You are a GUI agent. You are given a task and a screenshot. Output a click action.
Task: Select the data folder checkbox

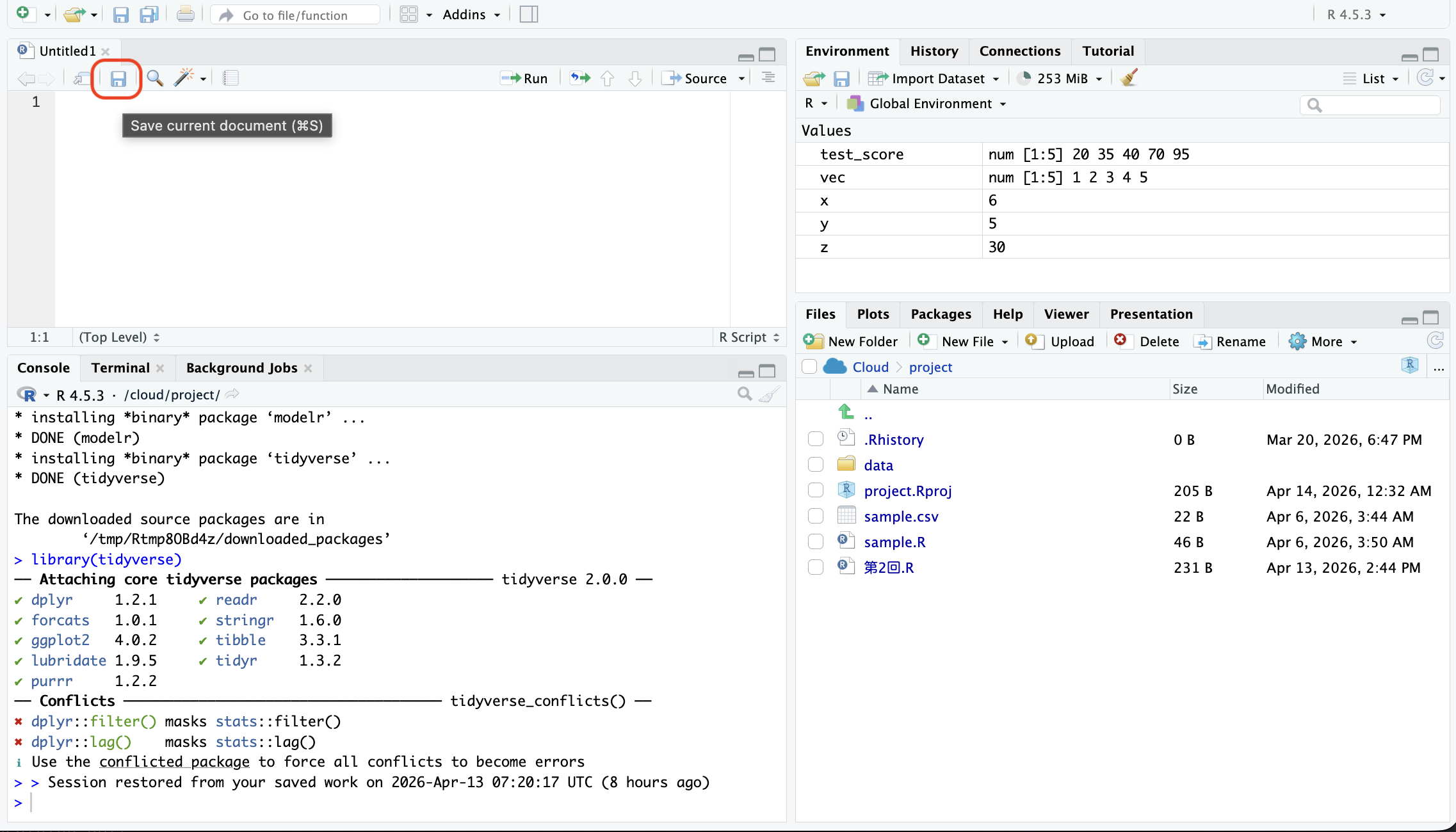tap(815, 465)
